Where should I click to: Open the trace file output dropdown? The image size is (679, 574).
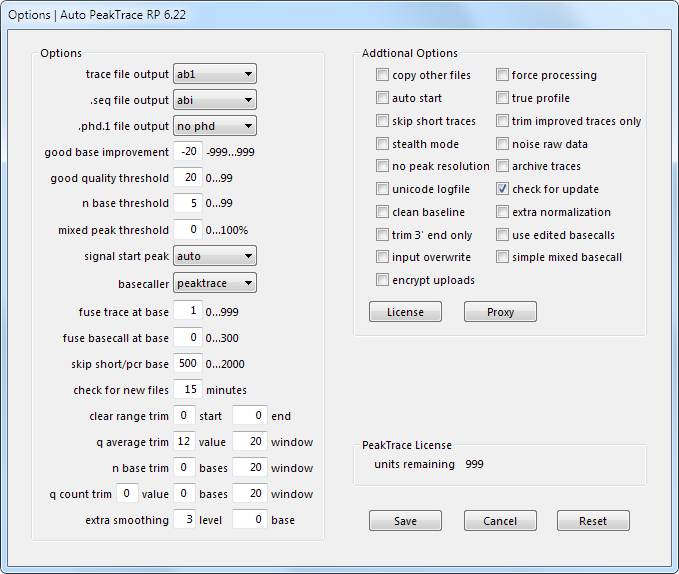pyautogui.click(x=215, y=74)
